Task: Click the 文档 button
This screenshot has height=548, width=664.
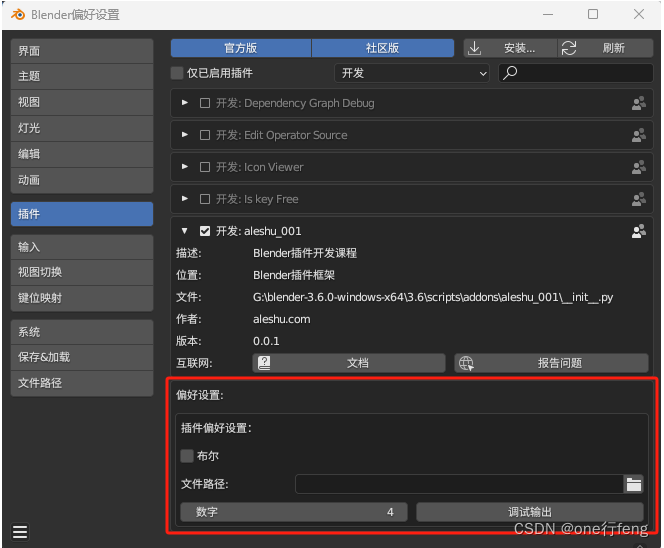Action: pyautogui.click(x=349, y=363)
